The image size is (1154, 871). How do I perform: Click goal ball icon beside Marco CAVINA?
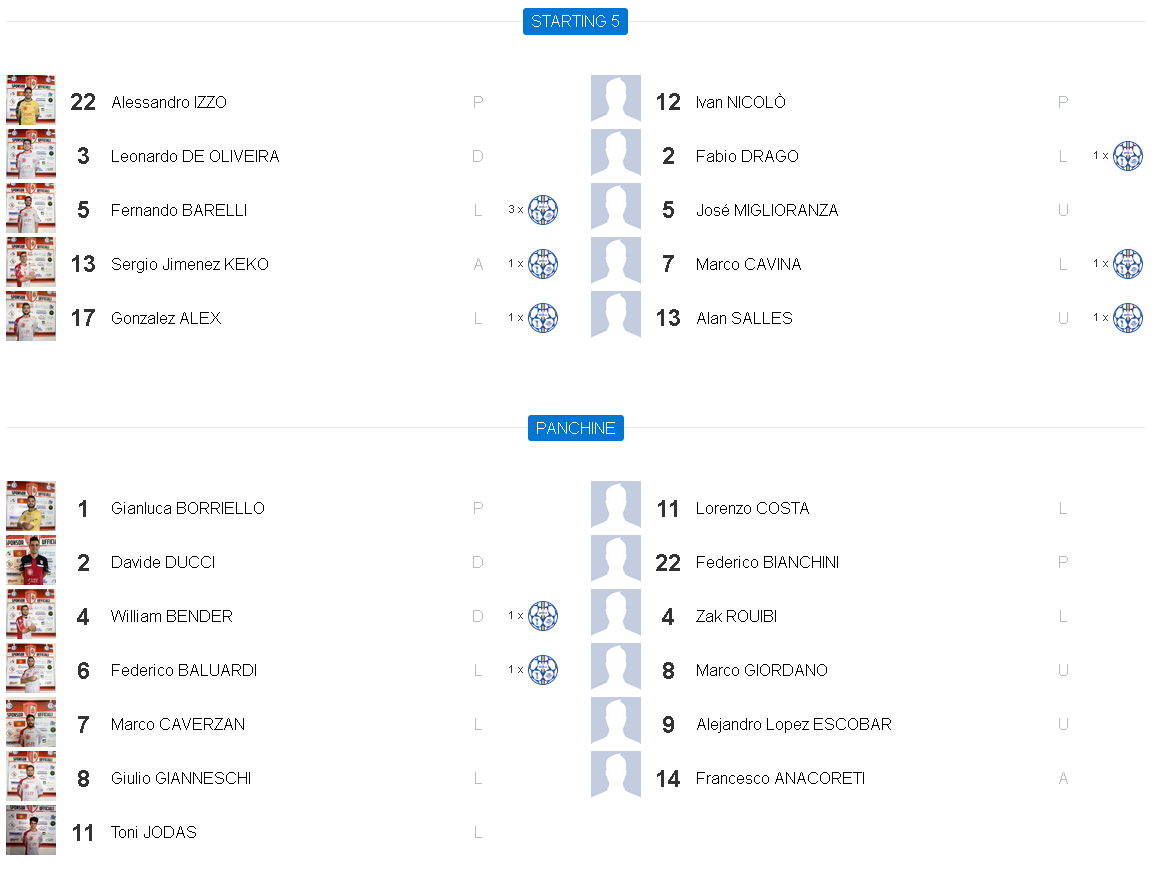(x=1127, y=264)
